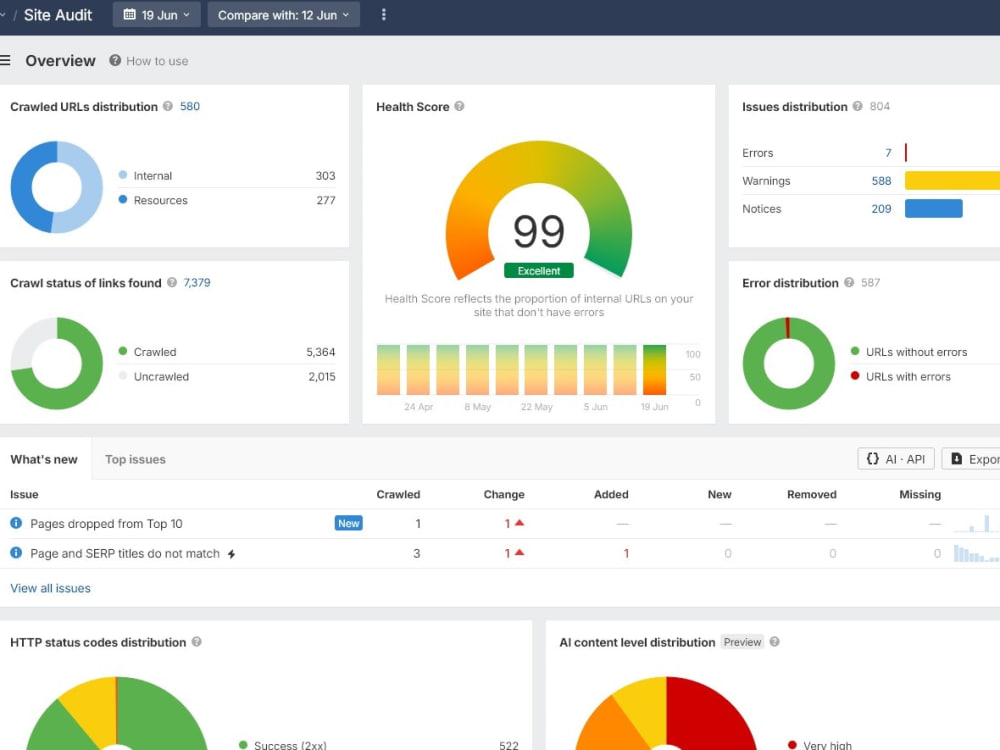Open the View all issues link

(x=50, y=588)
